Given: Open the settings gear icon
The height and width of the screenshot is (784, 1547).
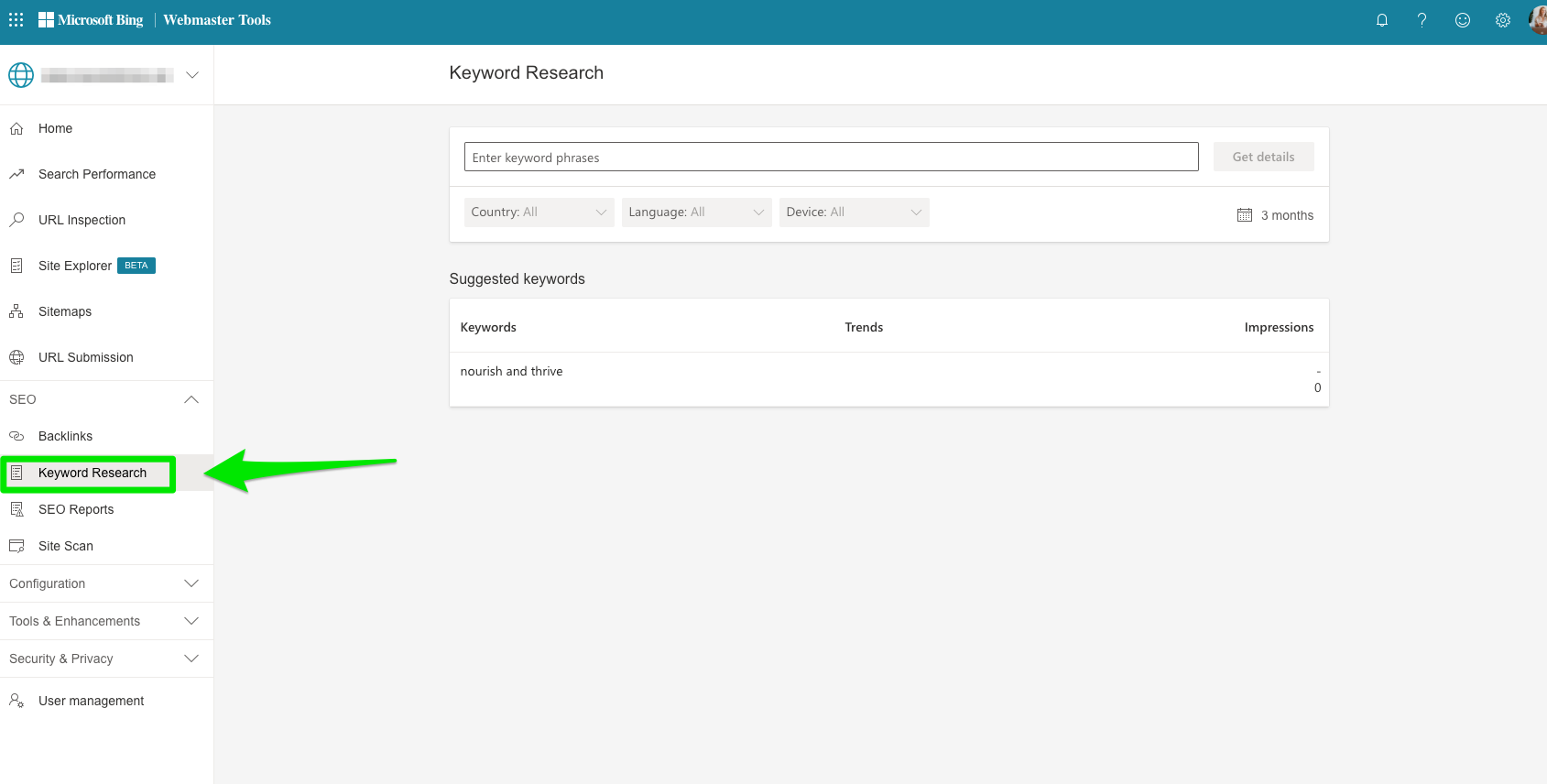Looking at the screenshot, I should 1502,20.
